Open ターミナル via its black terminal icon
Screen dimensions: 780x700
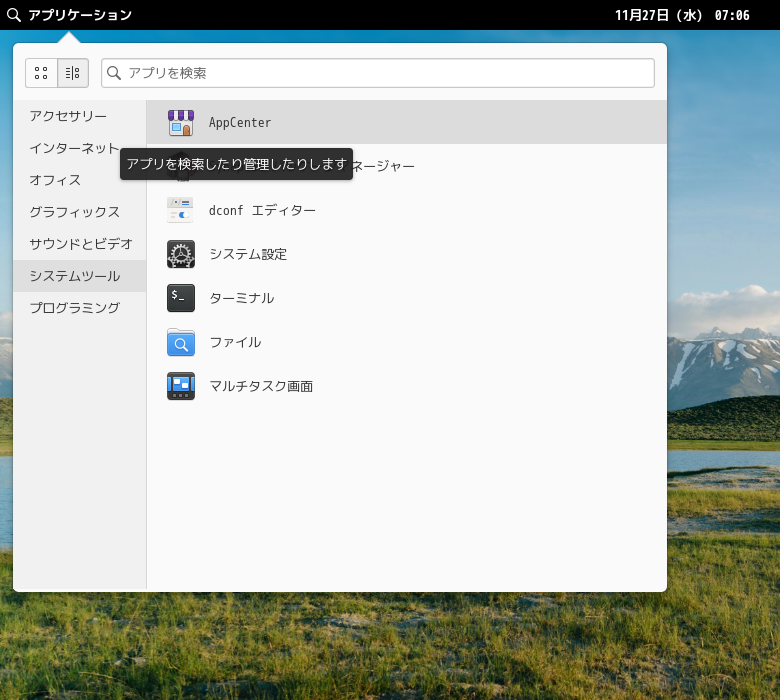point(181,298)
